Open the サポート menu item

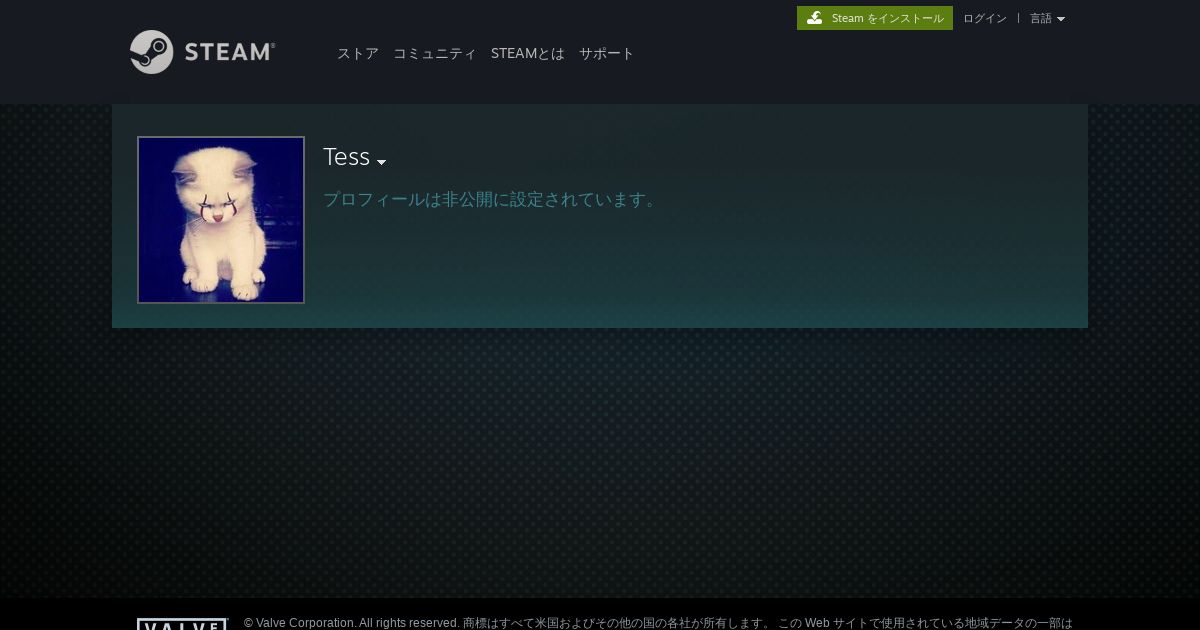point(607,53)
